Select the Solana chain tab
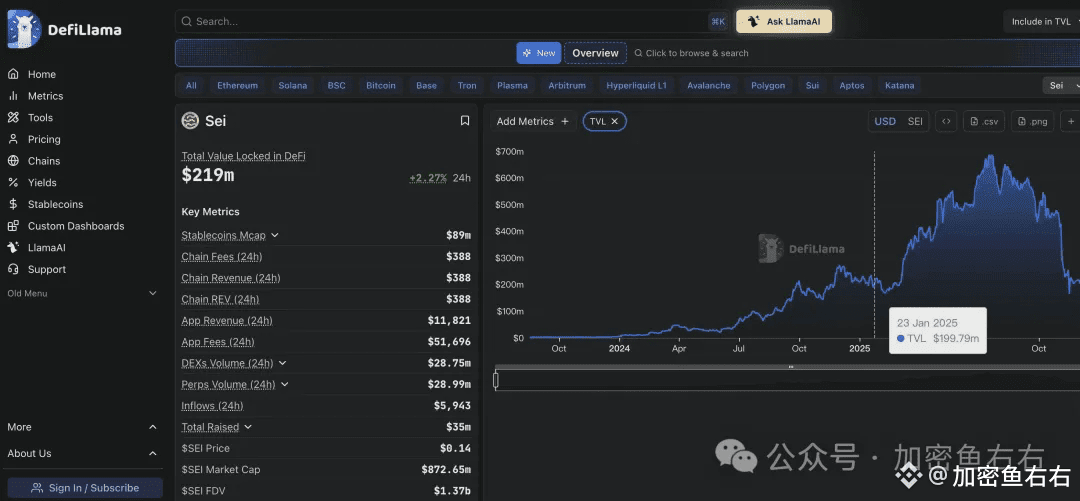 click(293, 86)
